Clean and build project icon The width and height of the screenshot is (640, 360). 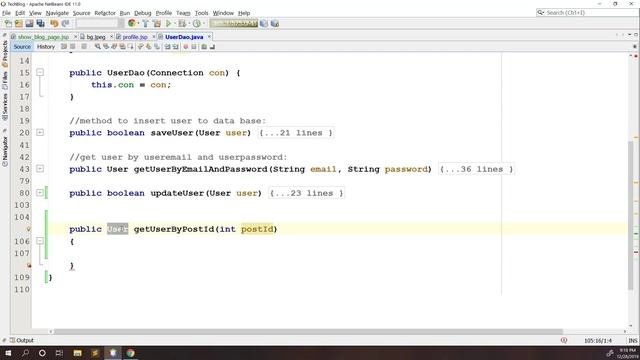(157, 24)
